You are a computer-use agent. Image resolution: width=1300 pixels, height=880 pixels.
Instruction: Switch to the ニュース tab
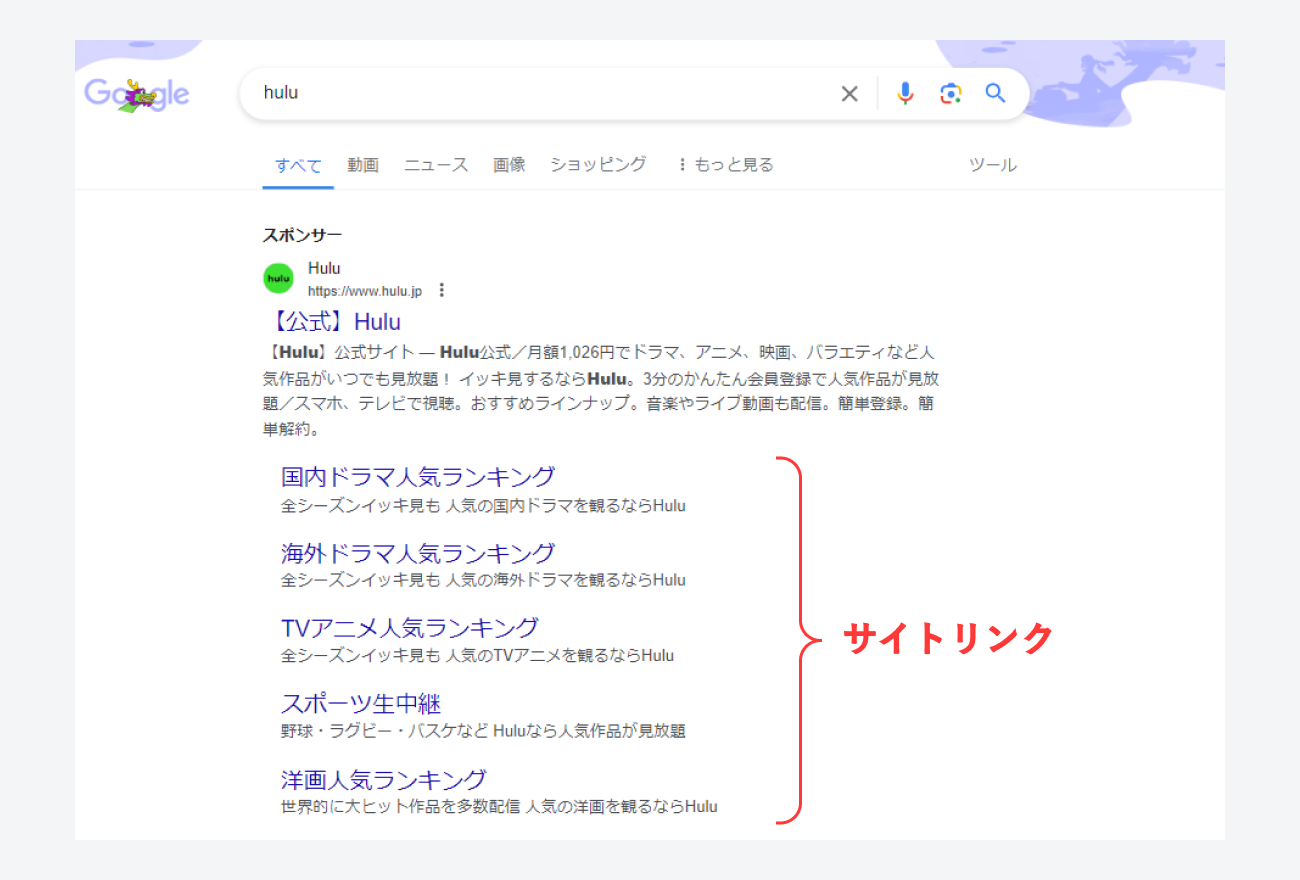coord(436,165)
